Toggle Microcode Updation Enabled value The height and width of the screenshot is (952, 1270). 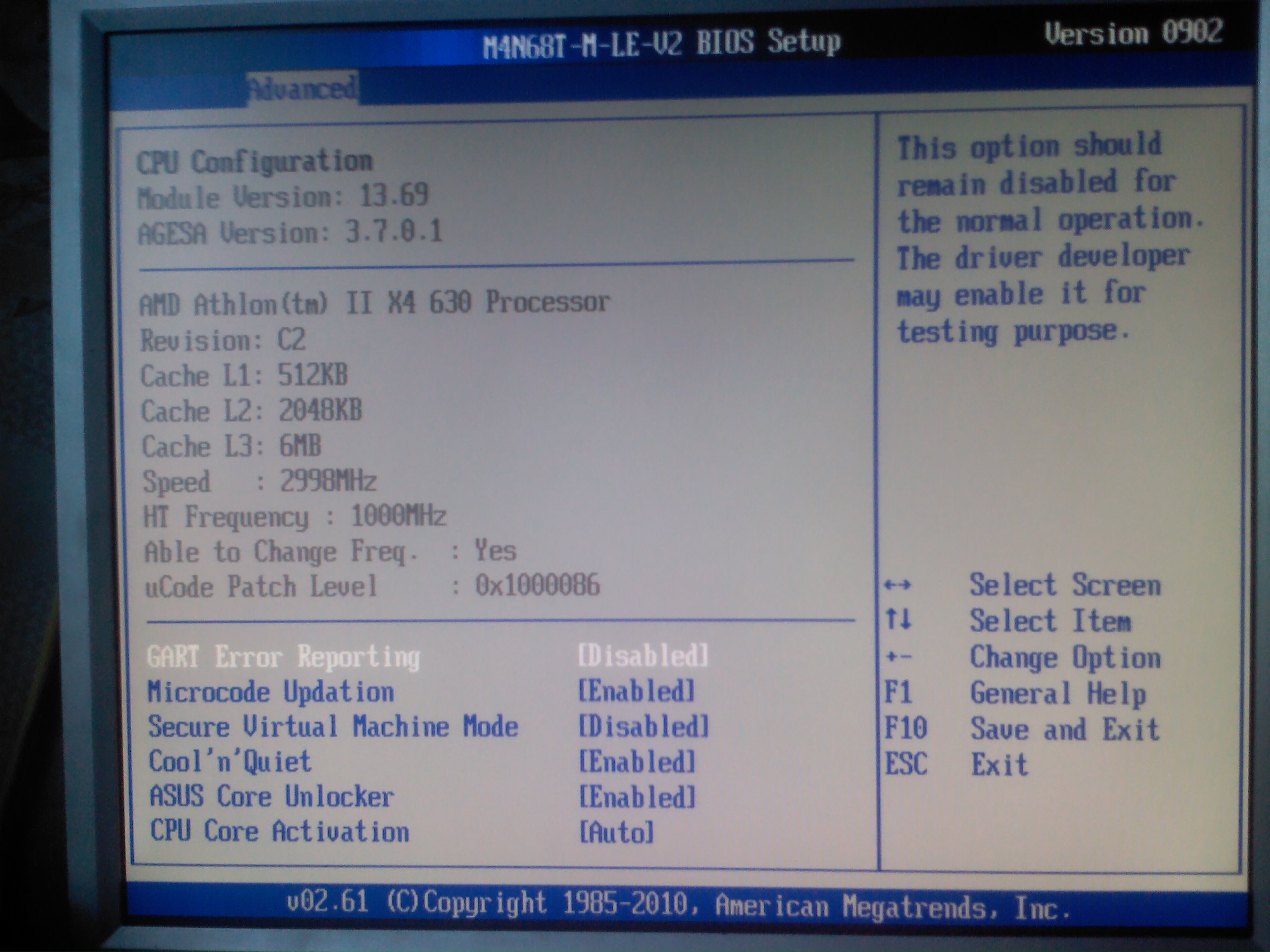(x=636, y=691)
